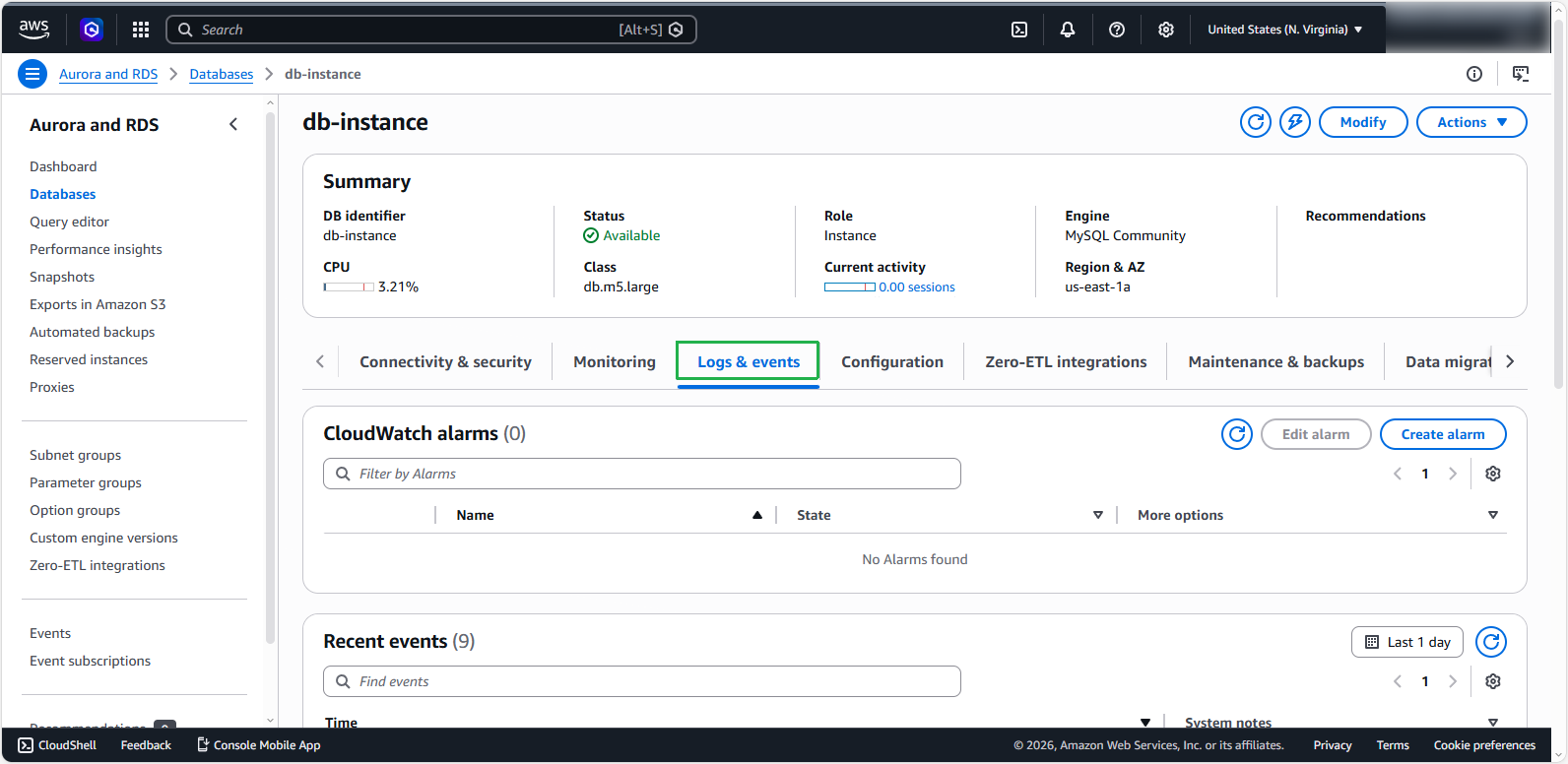The width and height of the screenshot is (1568, 764).
Task: Open Query editor in the sidebar
Action: click(69, 222)
